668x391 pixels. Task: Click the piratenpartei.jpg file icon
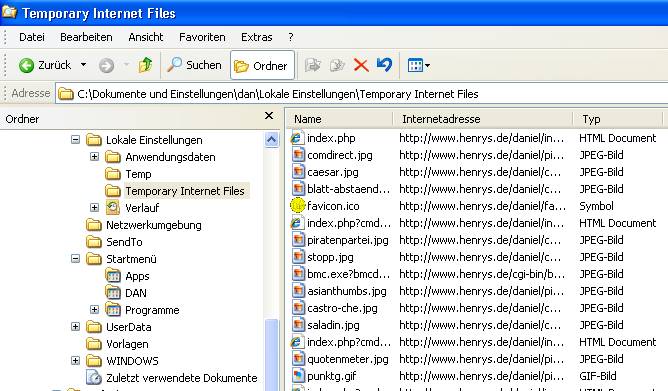pos(298,240)
